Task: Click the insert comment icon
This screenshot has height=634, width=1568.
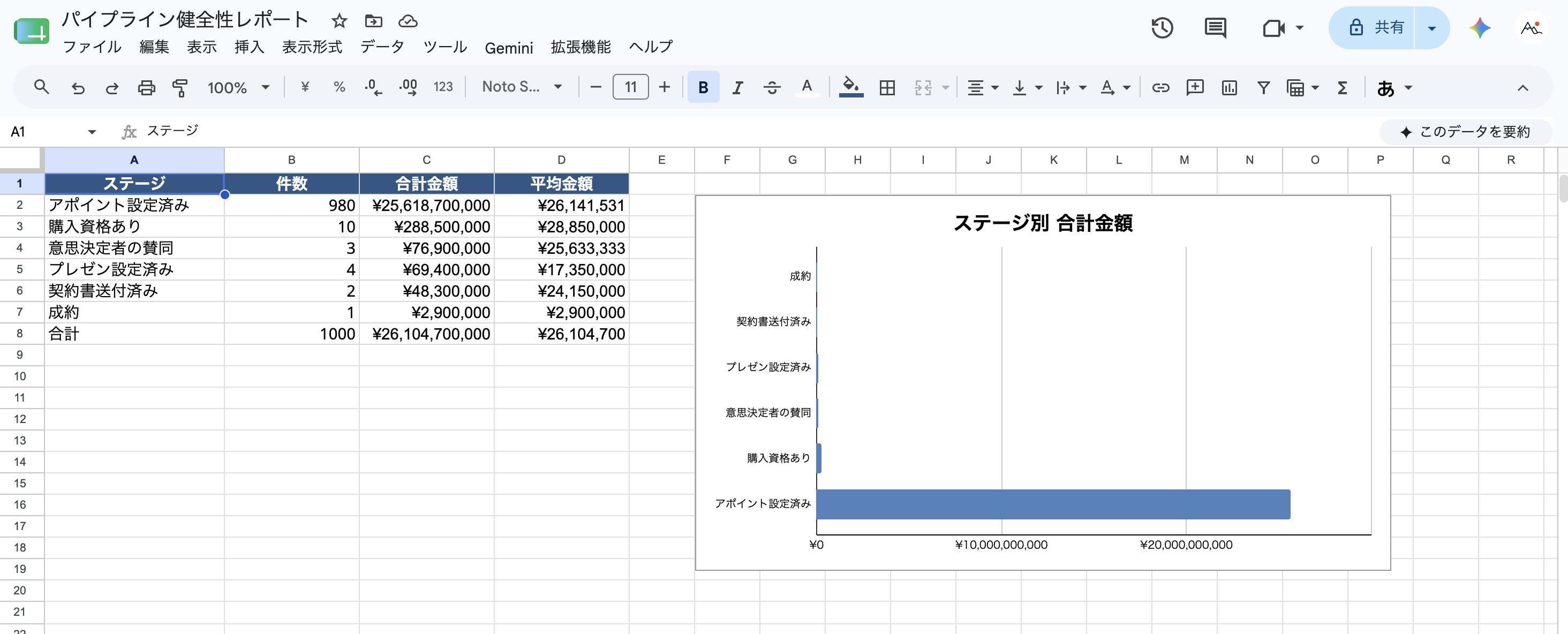Action: pyautogui.click(x=1195, y=88)
